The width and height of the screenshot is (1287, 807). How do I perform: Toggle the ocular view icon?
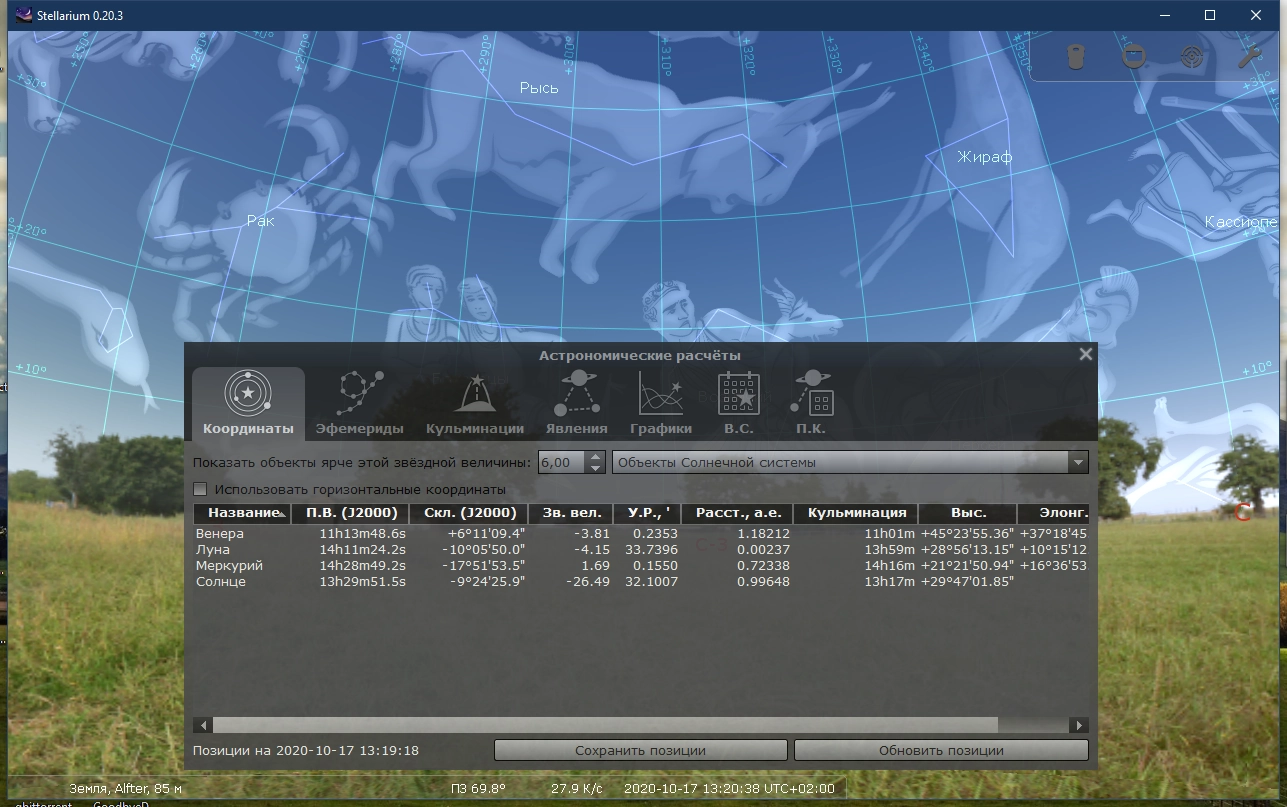click(x=1075, y=56)
